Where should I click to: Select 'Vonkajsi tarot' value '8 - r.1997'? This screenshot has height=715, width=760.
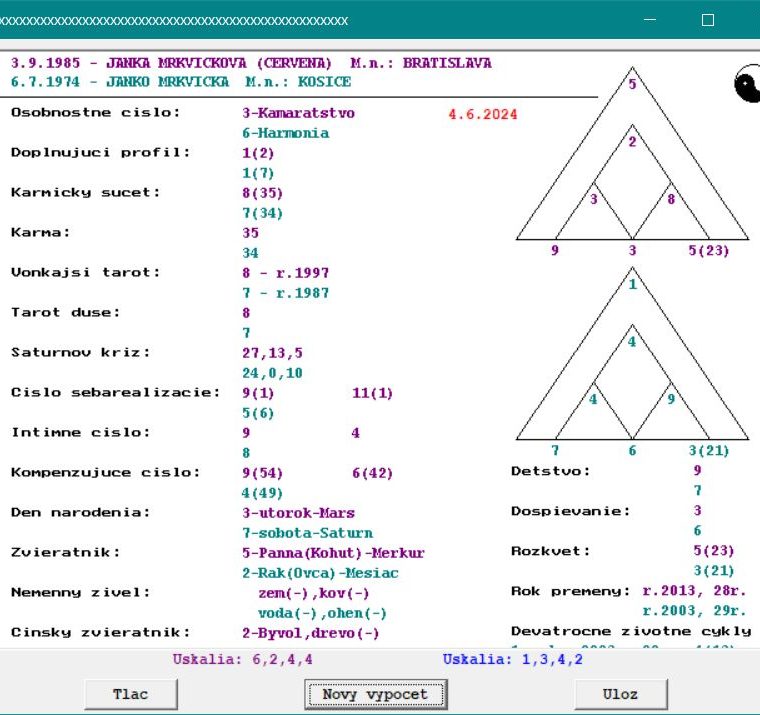pos(286,273)
